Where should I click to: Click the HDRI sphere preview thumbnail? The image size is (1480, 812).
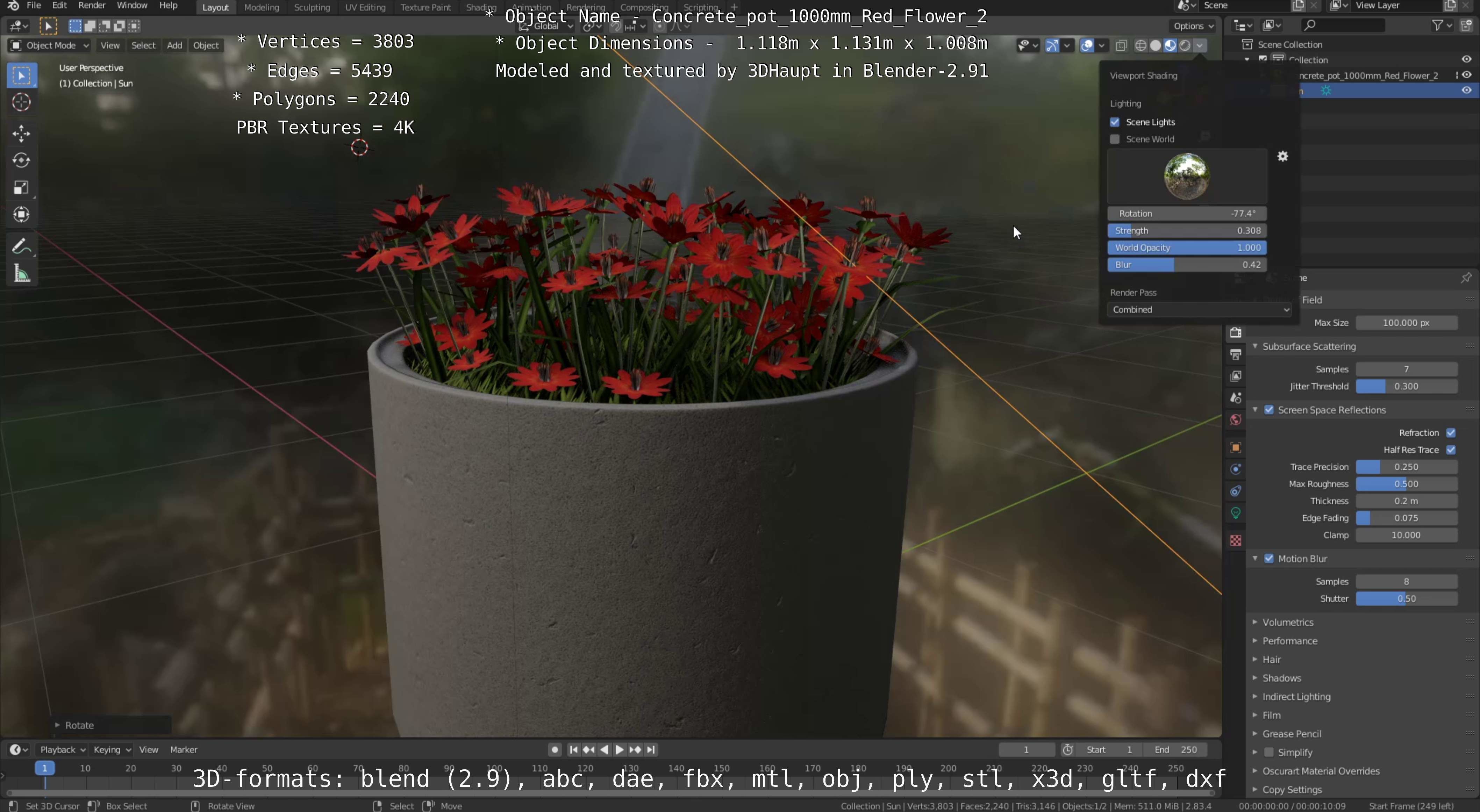click(x=1186, y=176)
